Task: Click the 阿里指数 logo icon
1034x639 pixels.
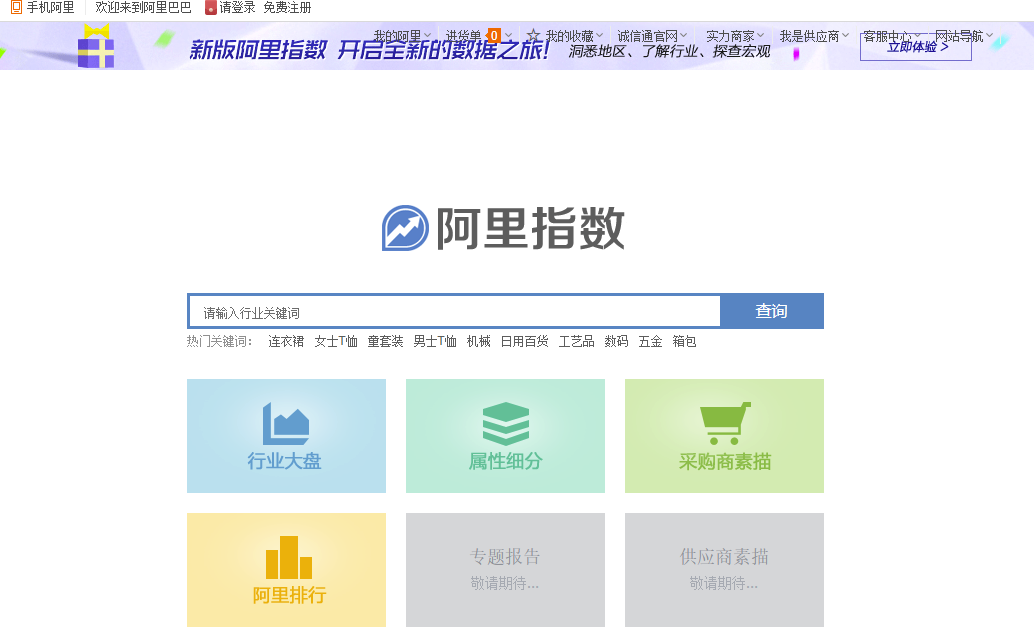Action: click(406, 228)
